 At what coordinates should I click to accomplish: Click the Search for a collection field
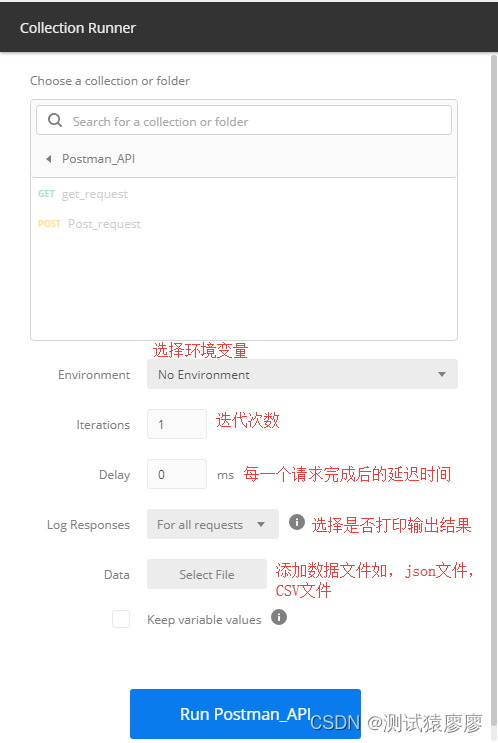(244, 120)
